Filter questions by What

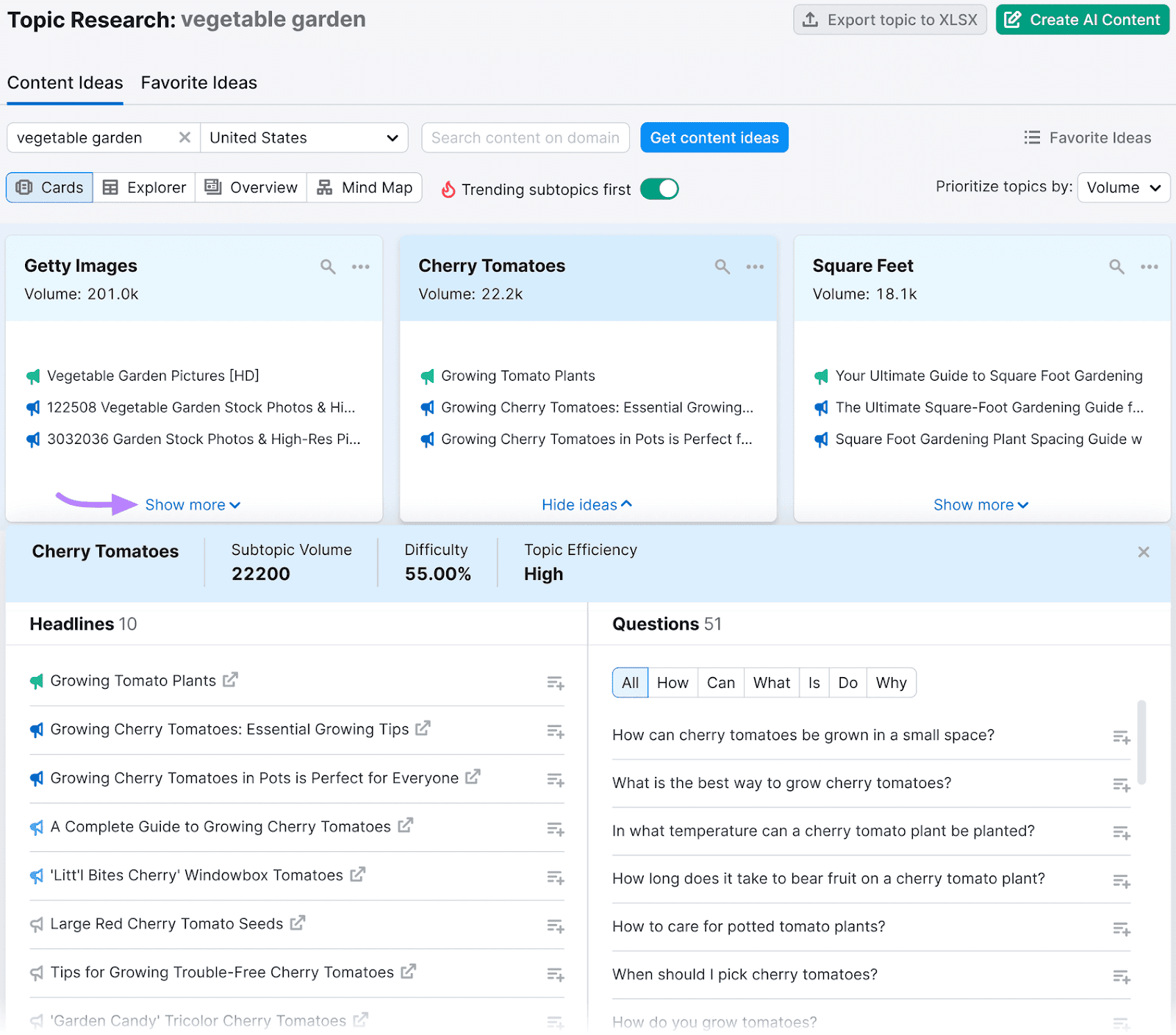coord(772,683)
